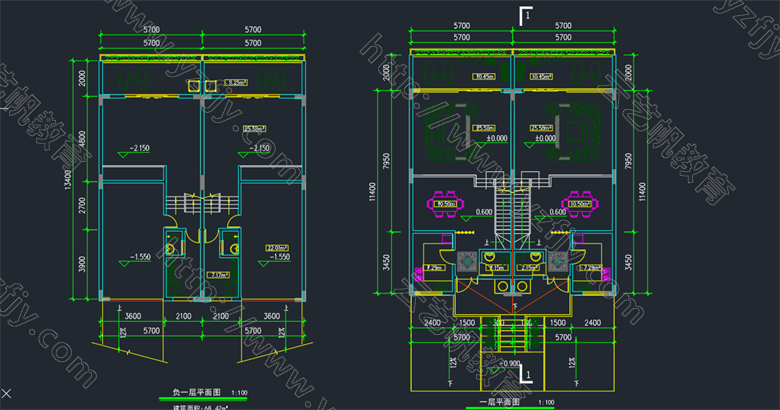Select left 1500 dimension under first-floor plan
The height and width of the screenshot is (410, 780).
[x=467, y=322]
